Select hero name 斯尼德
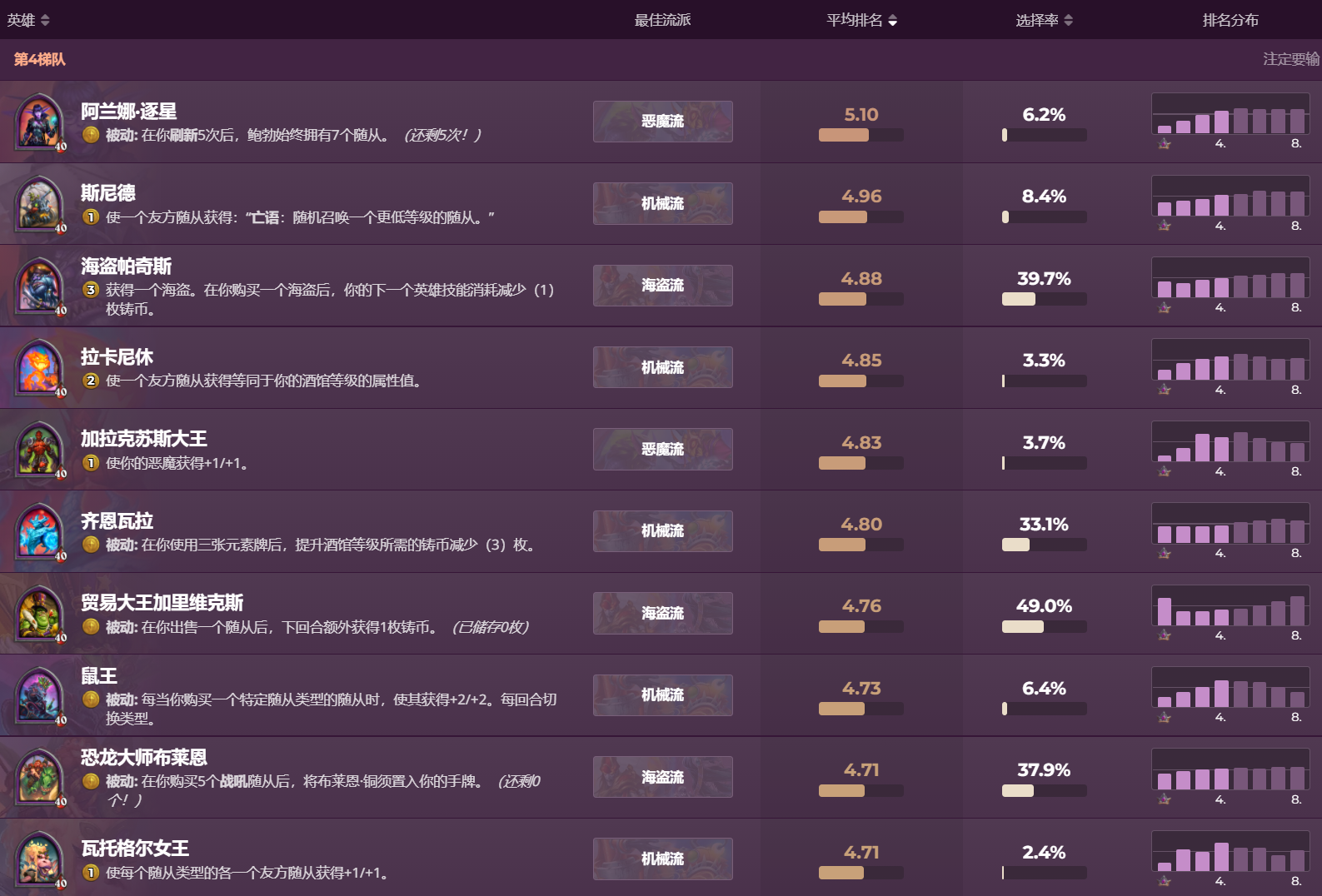This screenshot has height=896, width=1322. 108,193
